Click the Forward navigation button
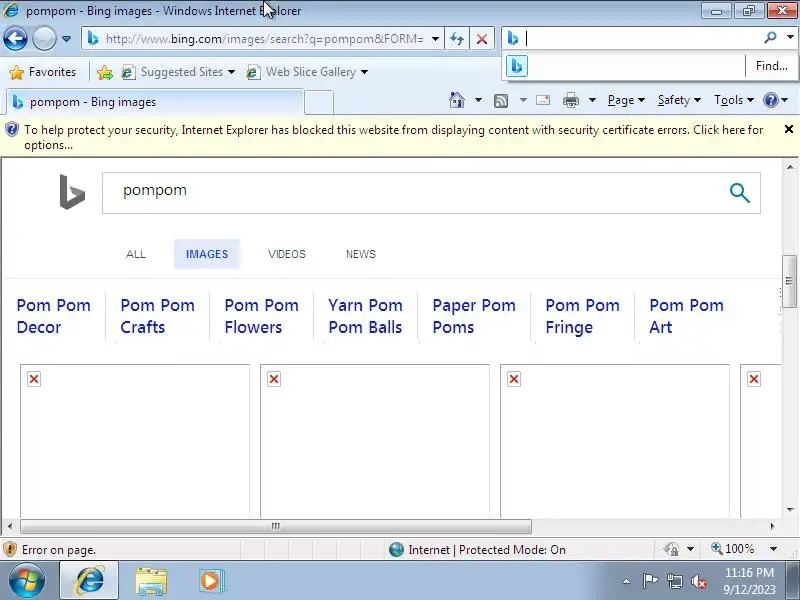The width and height of the screenshot is (800, 600). click(44, 38)
